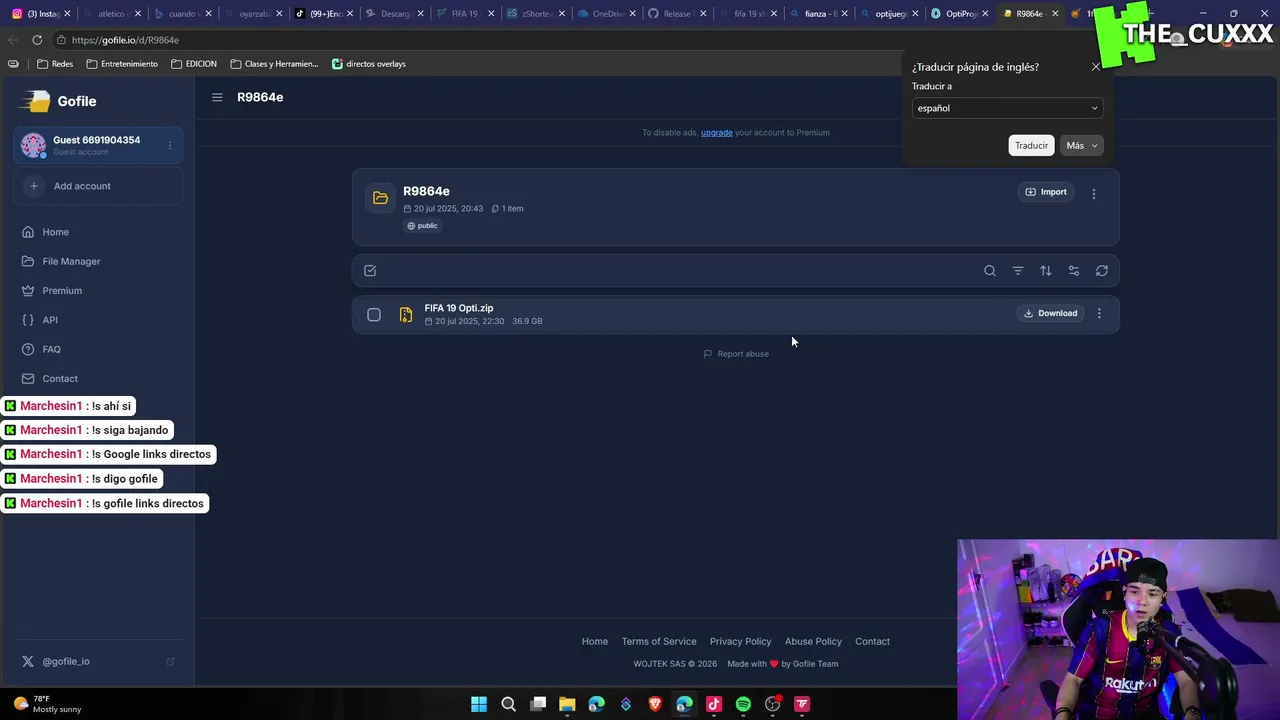Click the select-all checkbox icon in toolbar
Screen dimensions: 1280x720
click(x=370, y=270)
